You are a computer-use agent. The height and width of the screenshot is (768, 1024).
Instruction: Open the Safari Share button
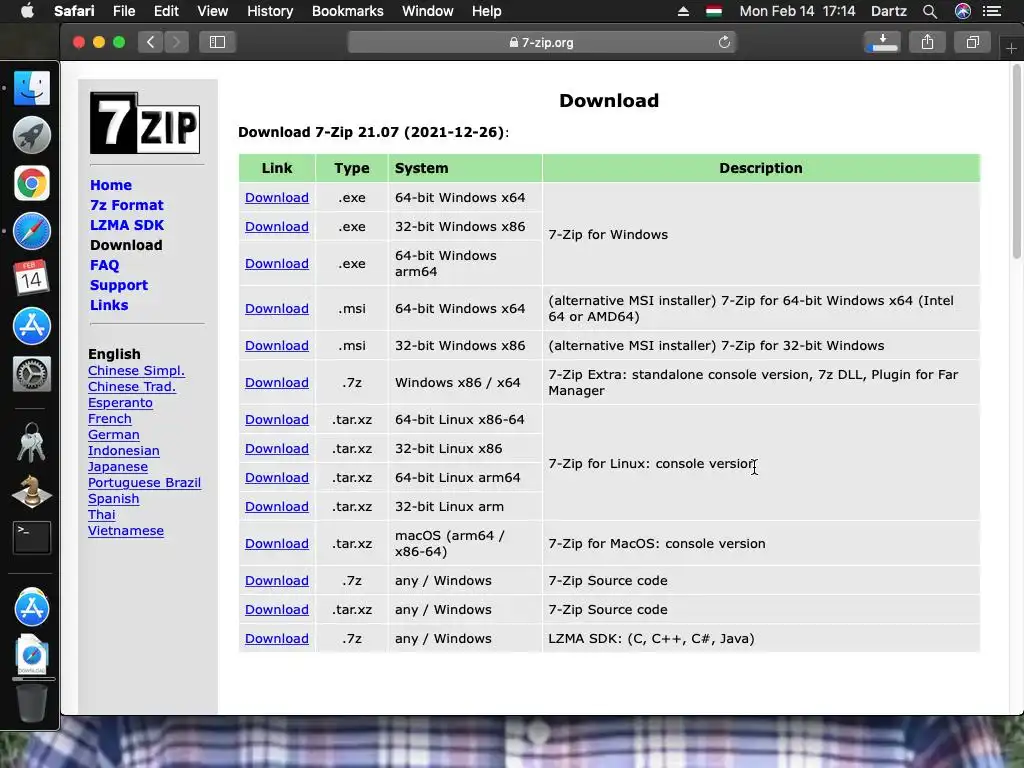pyautogui.click(x=927, y=42)
